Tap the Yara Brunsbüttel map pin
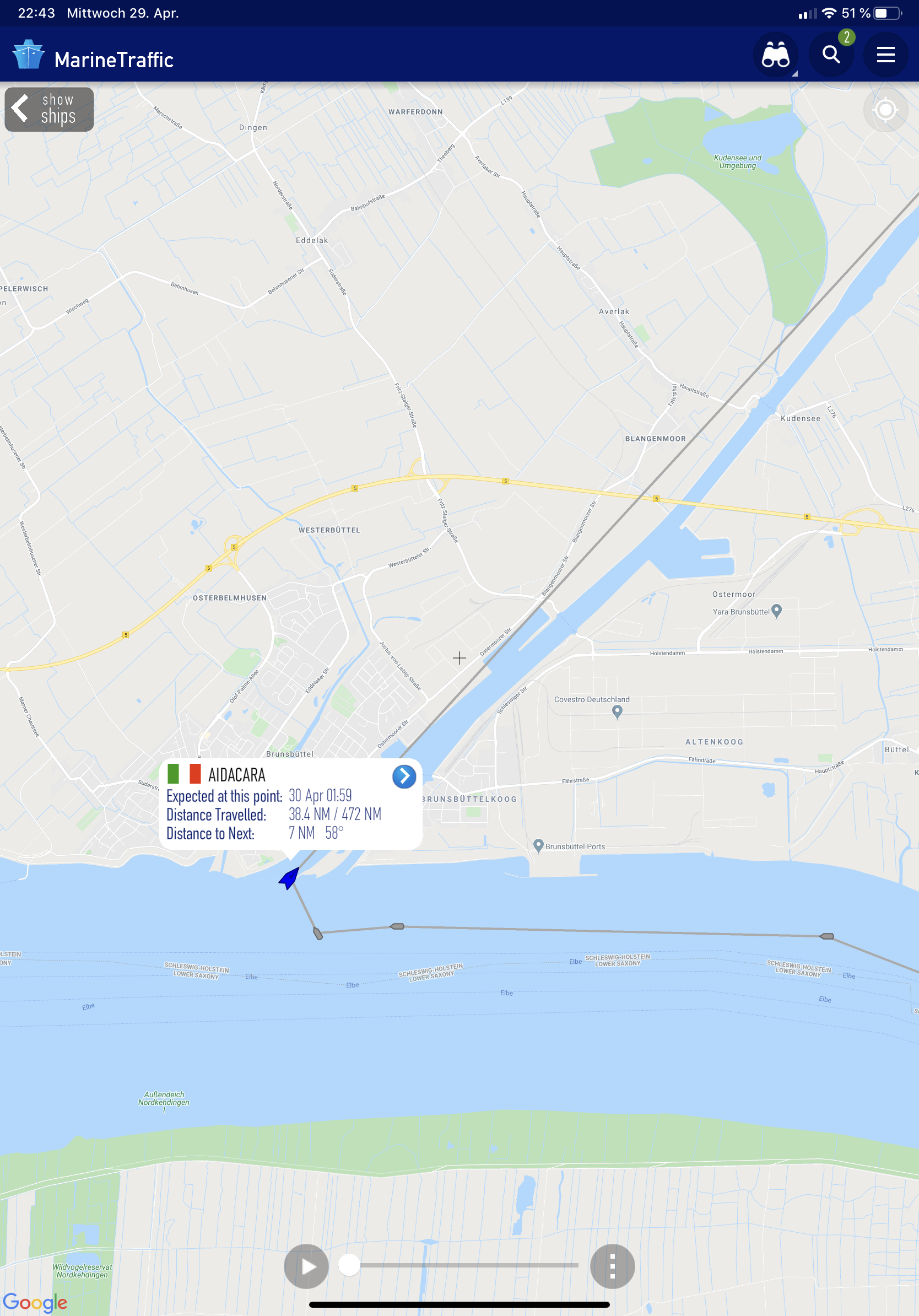The image size is (919, 1316). (776, 611)
